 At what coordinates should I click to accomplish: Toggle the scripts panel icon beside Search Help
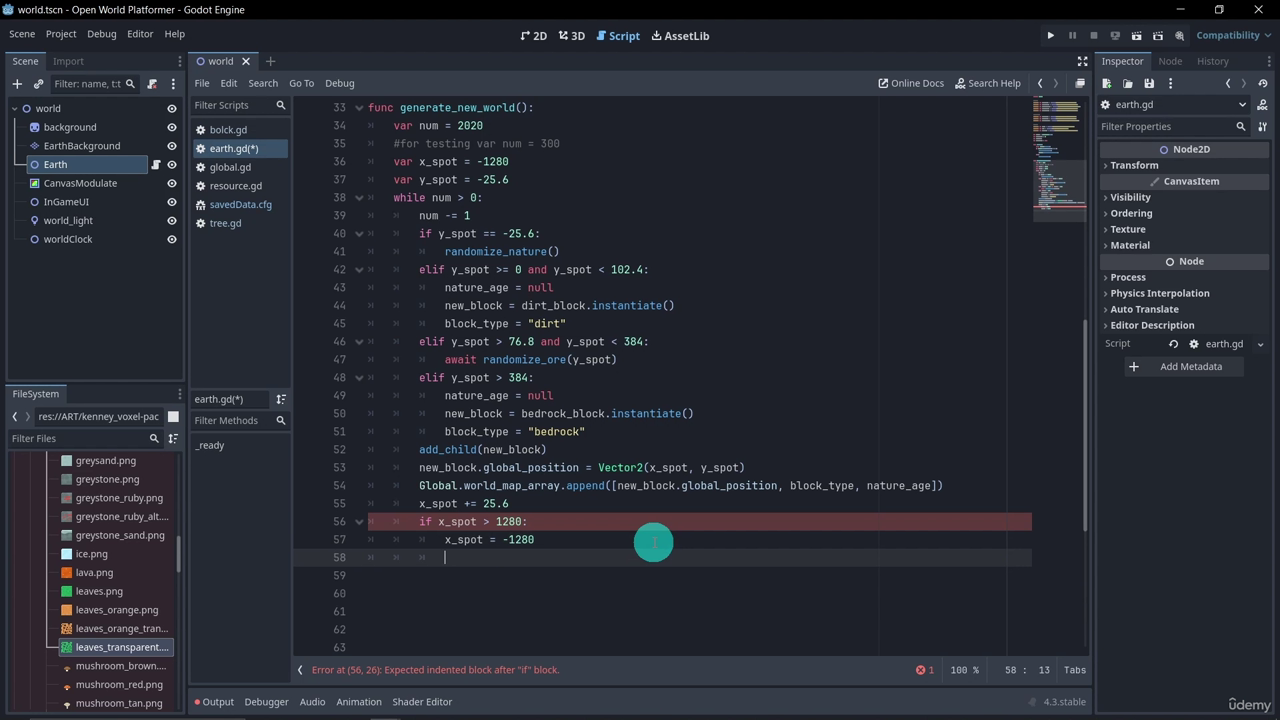point(1079,83)
